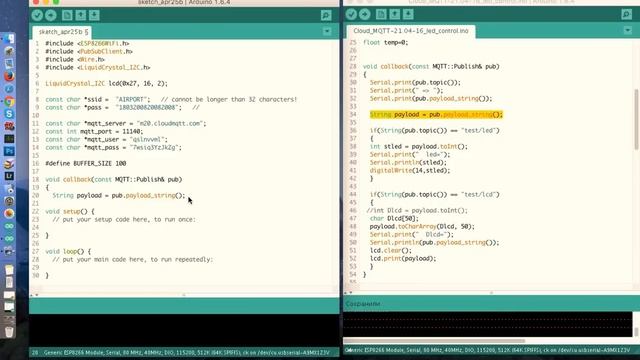Click Verify button in left Arduino window
Screen dimensions: 640x360
point(37,16)
